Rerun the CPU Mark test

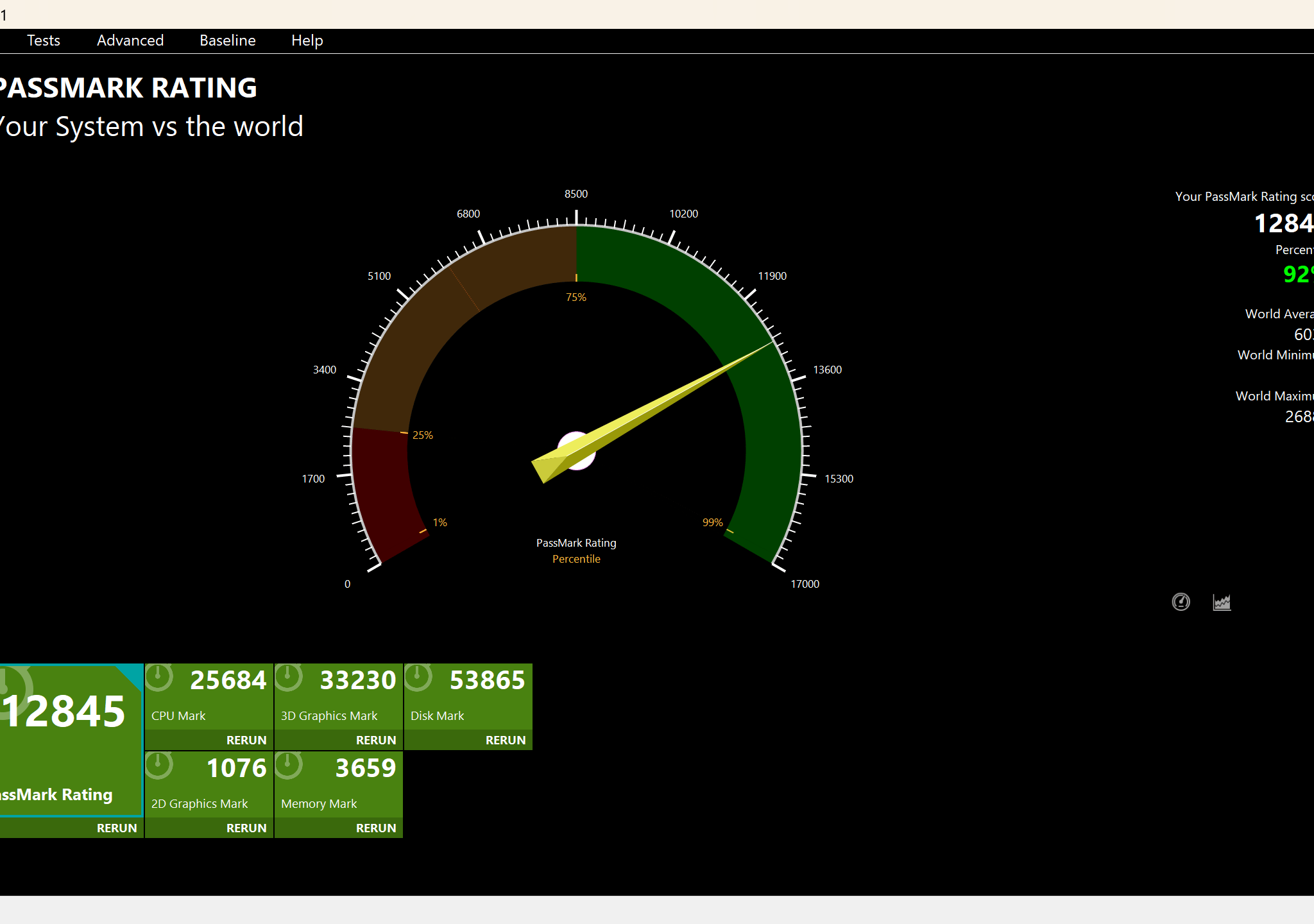click(x=246, y=740)
